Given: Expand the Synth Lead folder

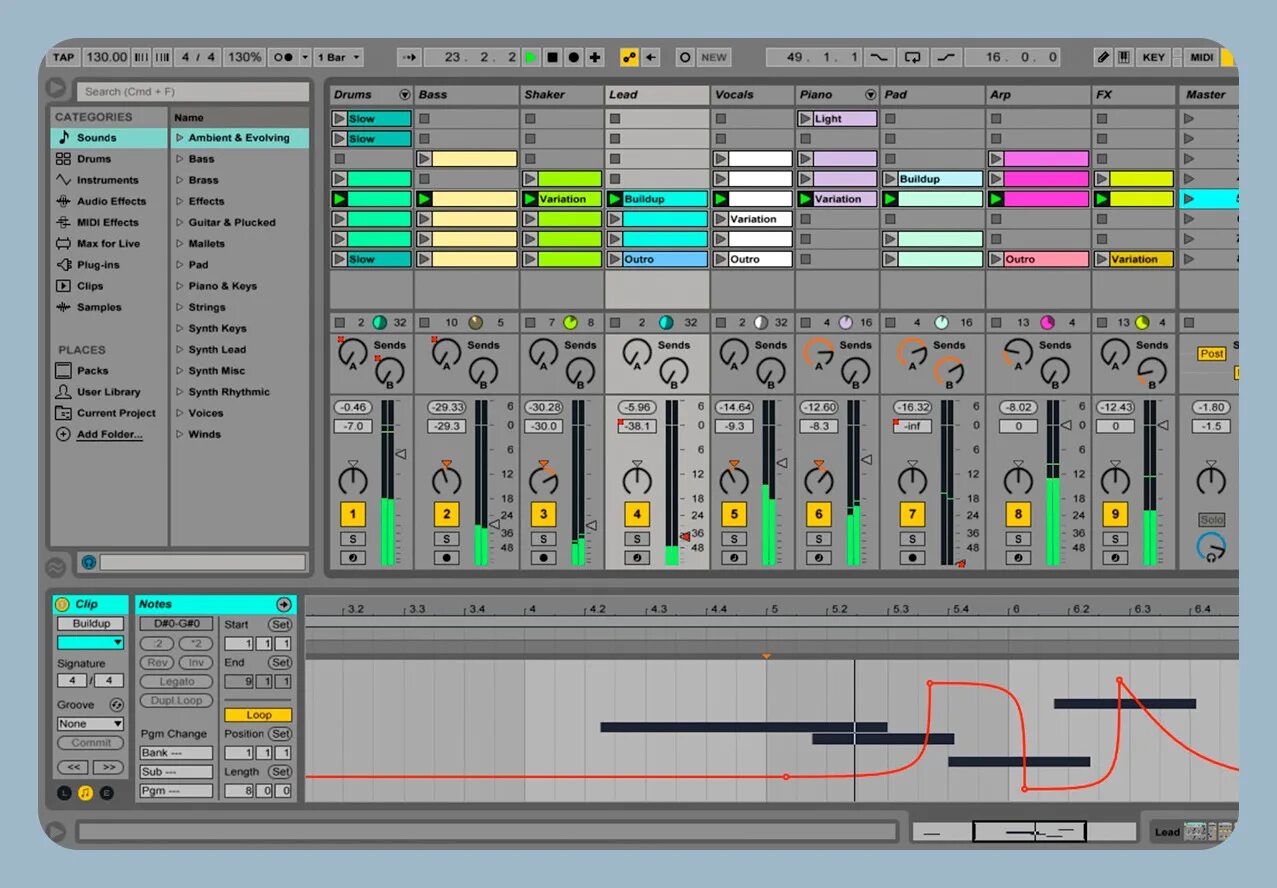Looking at the screenshot, I should pyautogui.click(x=180, y=349).
